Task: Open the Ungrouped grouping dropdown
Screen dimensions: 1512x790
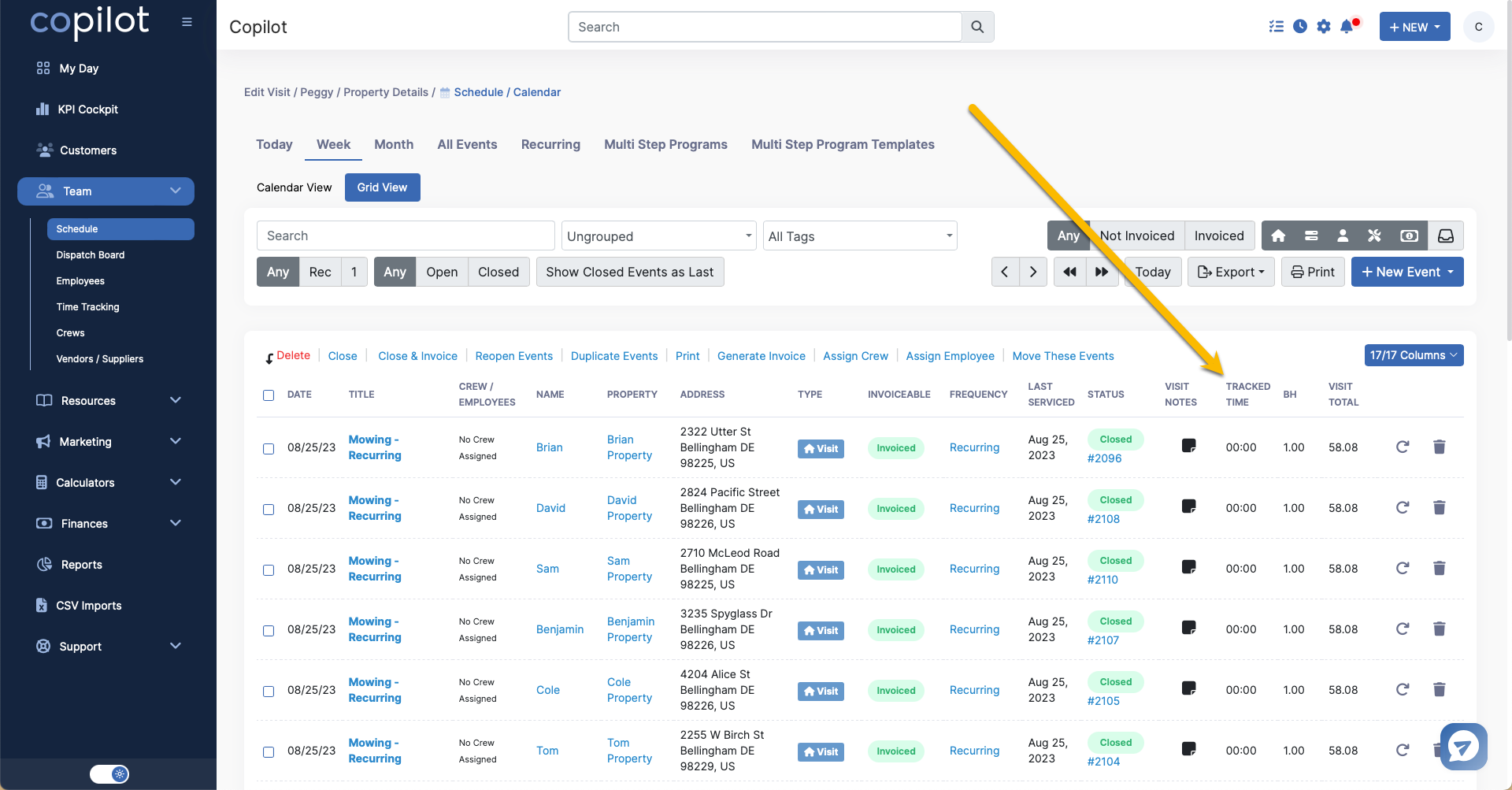Action: pyautogui.click(x=658, y=236)
